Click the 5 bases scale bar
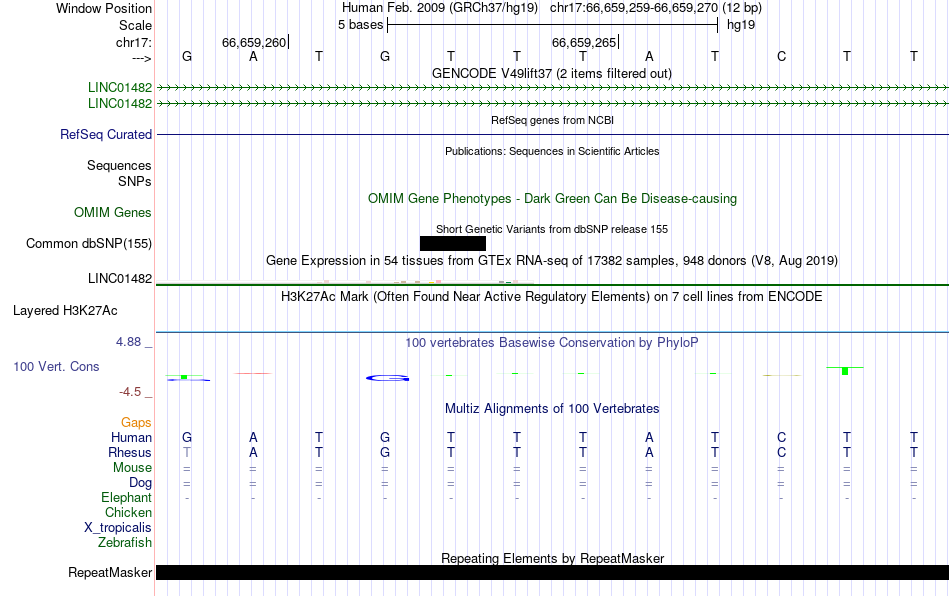 pyautogui.click(x=552, y=25)
